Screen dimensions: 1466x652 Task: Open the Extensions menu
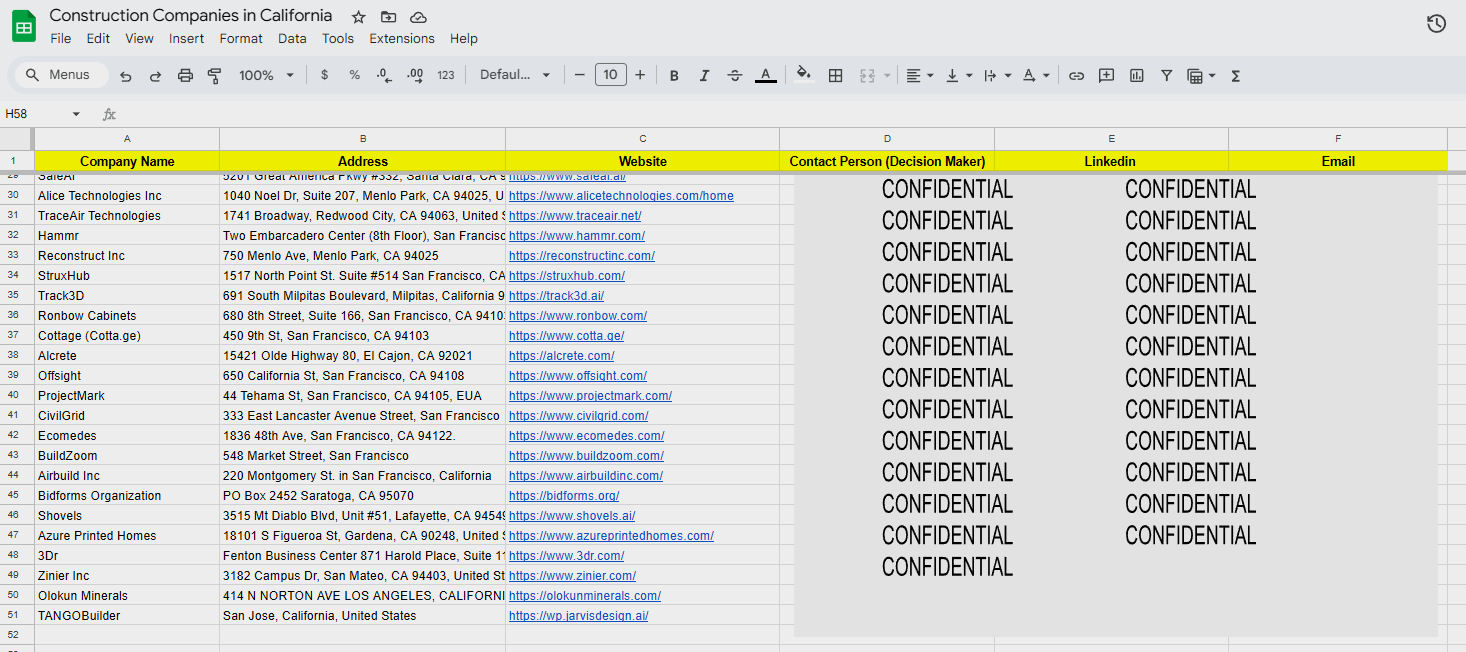coord(402,38)
